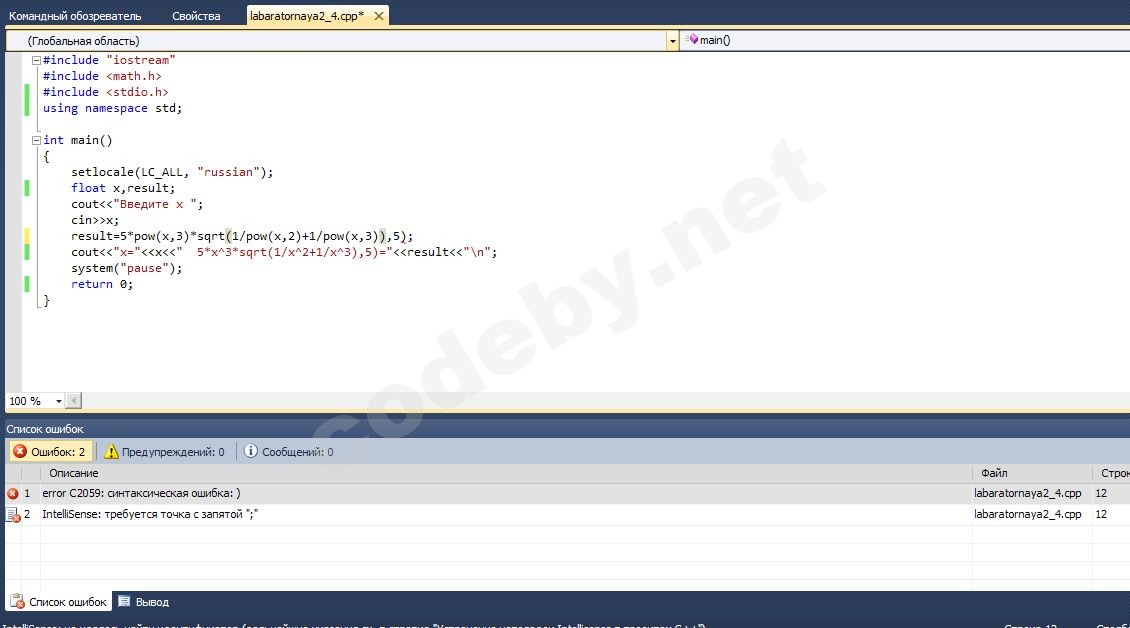
Task: Toggle the Предупреждений: 0 filter
Action: 165,452
